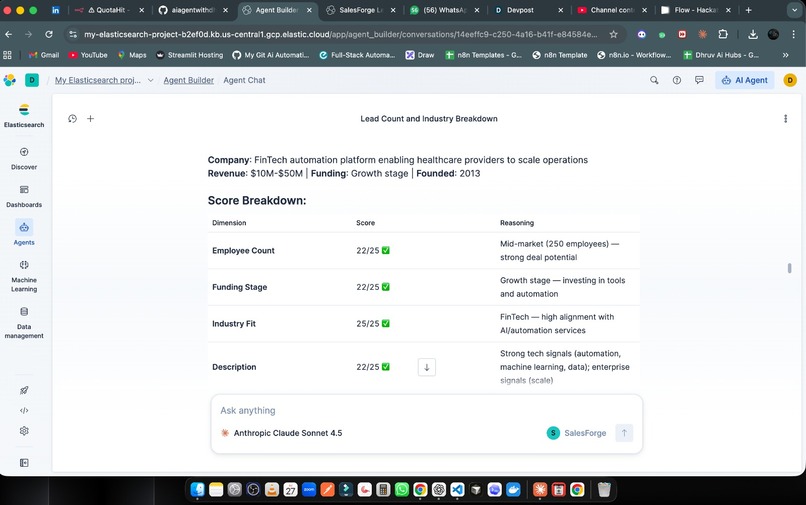
Task: Open the help icon in header
Action: click(677, 80)
